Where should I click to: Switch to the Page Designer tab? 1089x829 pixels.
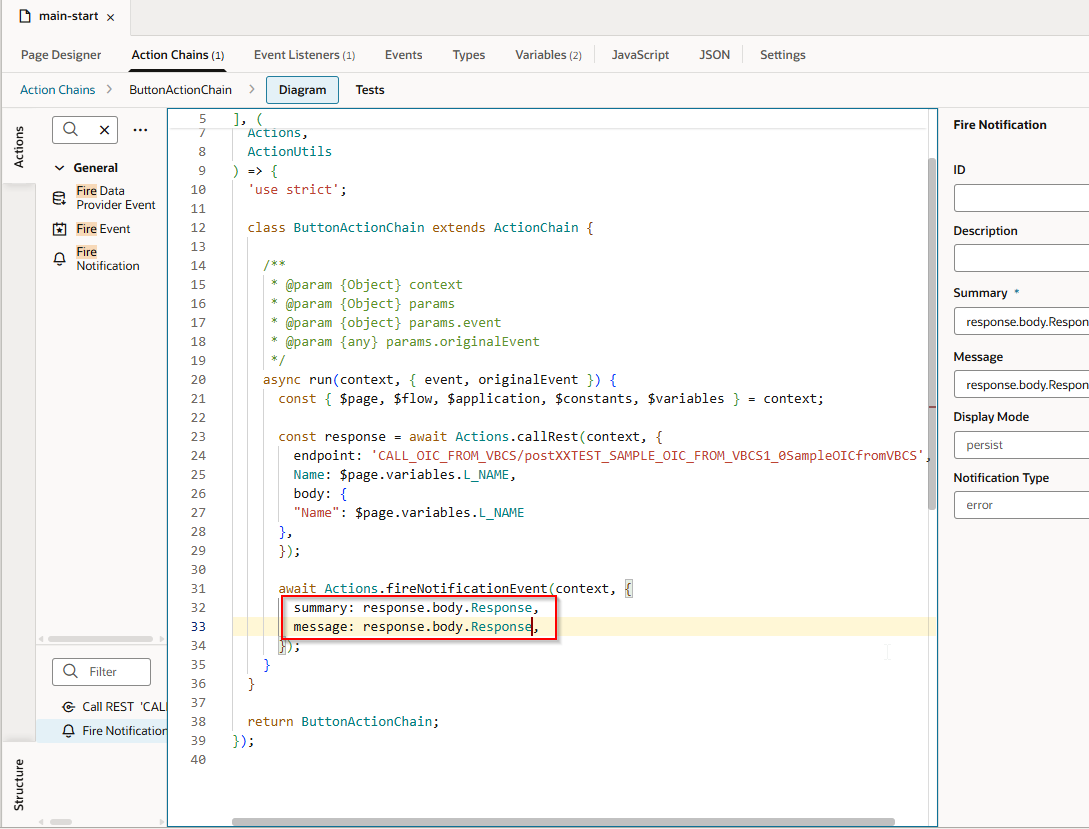tap(61, 55)
